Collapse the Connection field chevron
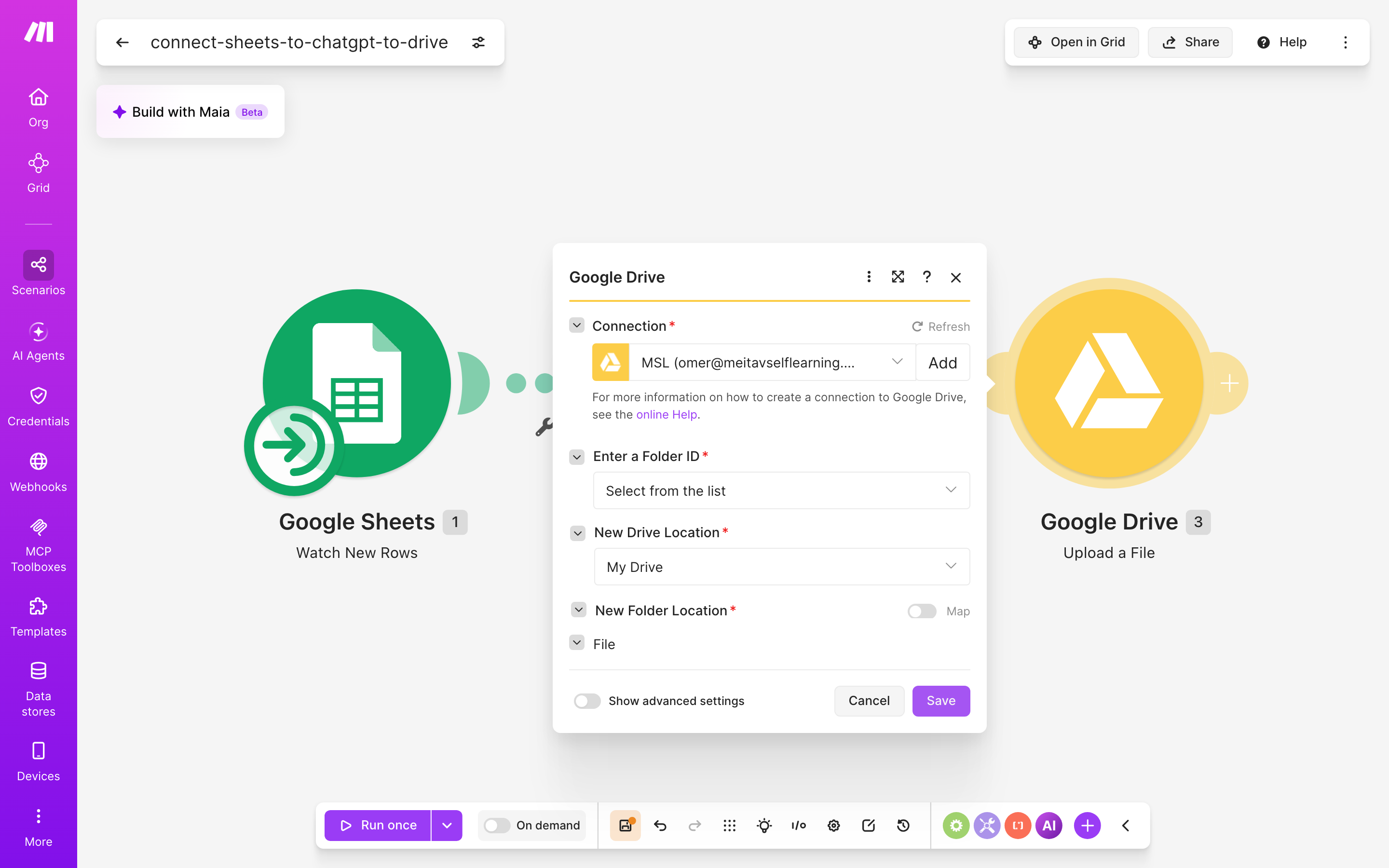Screen dimensions: 1389x868 click(577, 325)
